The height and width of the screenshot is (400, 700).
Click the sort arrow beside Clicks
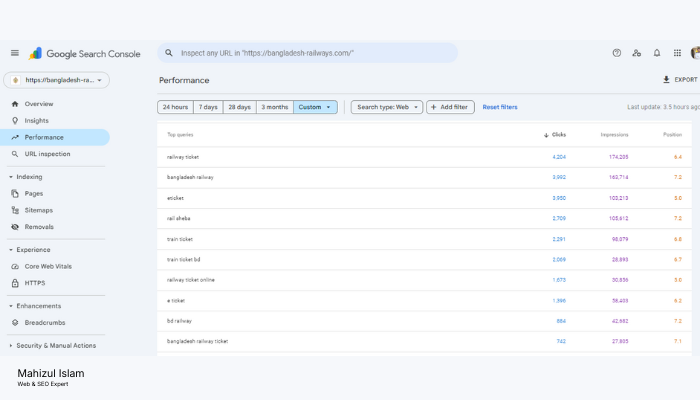pyautogui.click(x=546, y=135)
